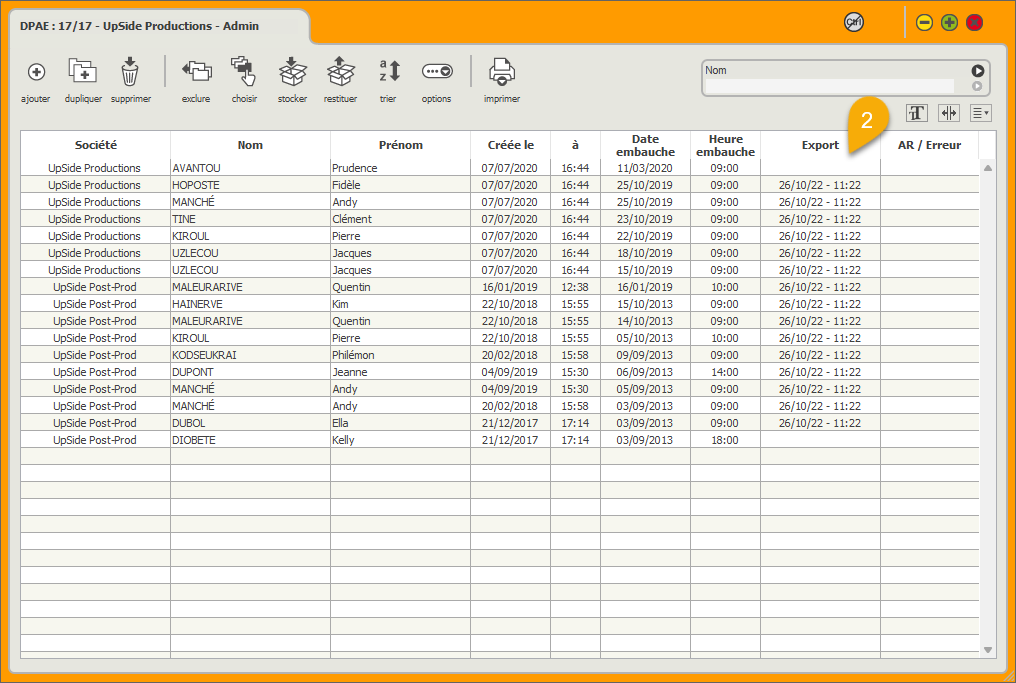Select the HOPOSTE name cell
This screenshot has width=1016, height=683.
(x=250, y=185)
